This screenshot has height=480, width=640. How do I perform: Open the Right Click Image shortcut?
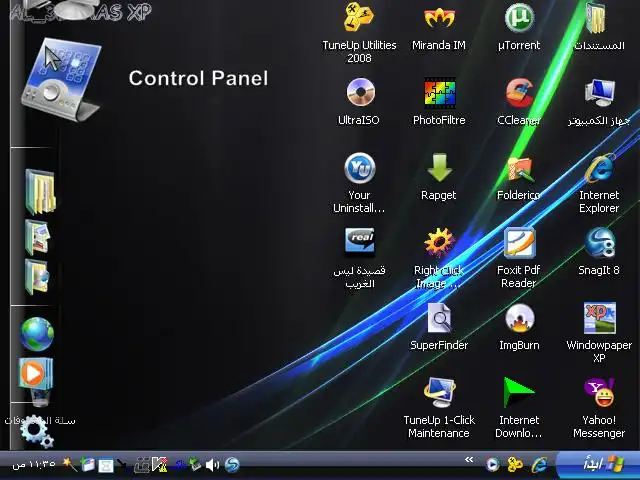pos(438,243)
